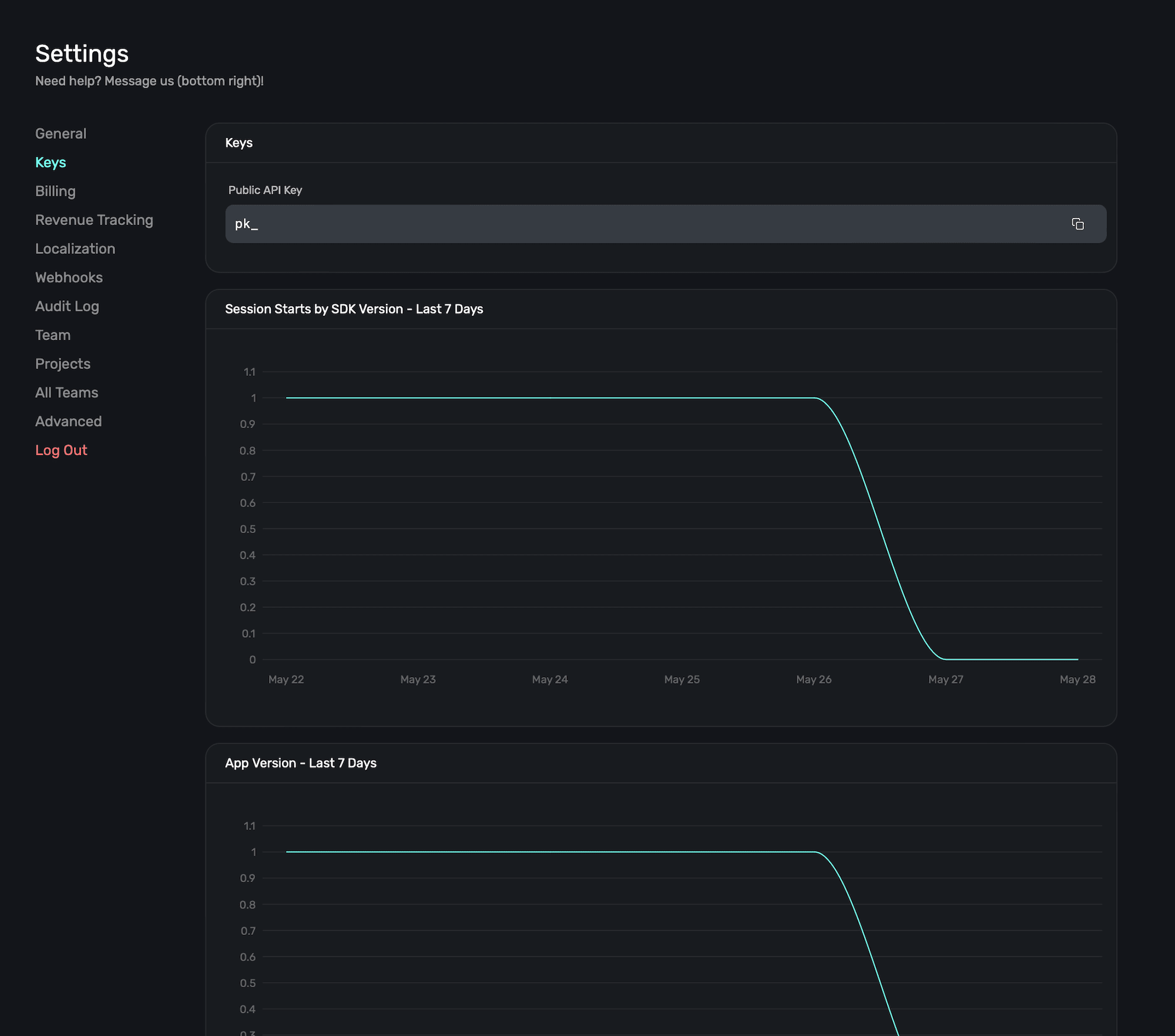Select the Keys settings tab
The height and width of the screenshot is (1036, 1175).
pyautogui.click(x=51, y=162)
